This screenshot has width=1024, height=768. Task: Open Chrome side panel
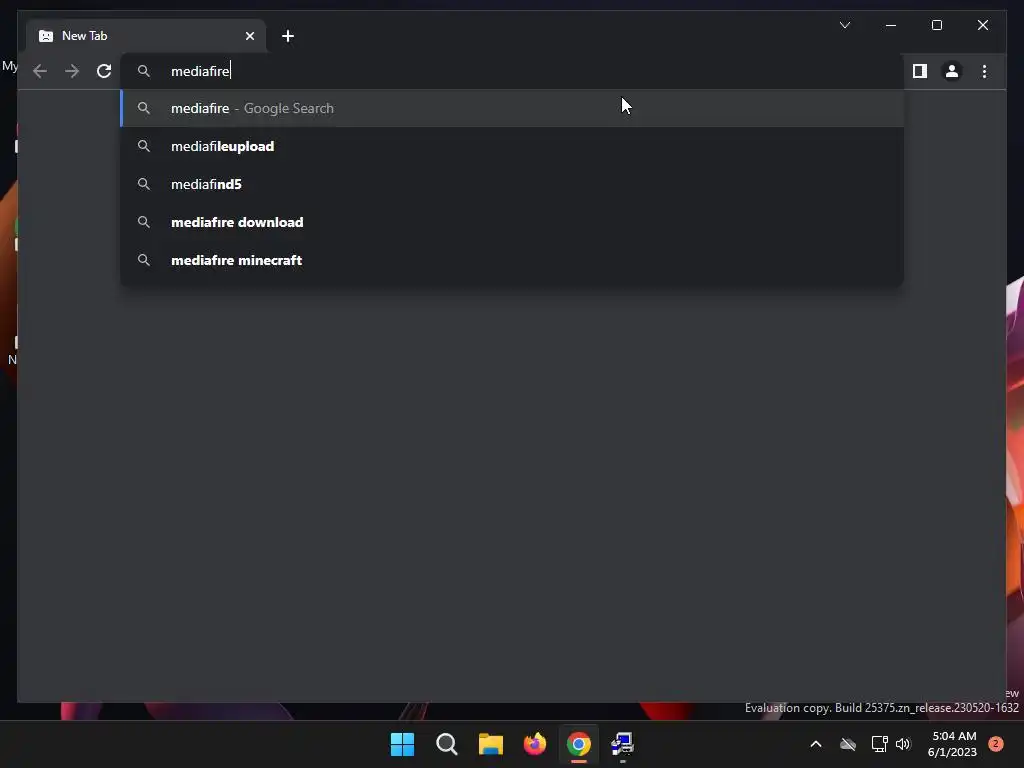click(x=920, y=71)
